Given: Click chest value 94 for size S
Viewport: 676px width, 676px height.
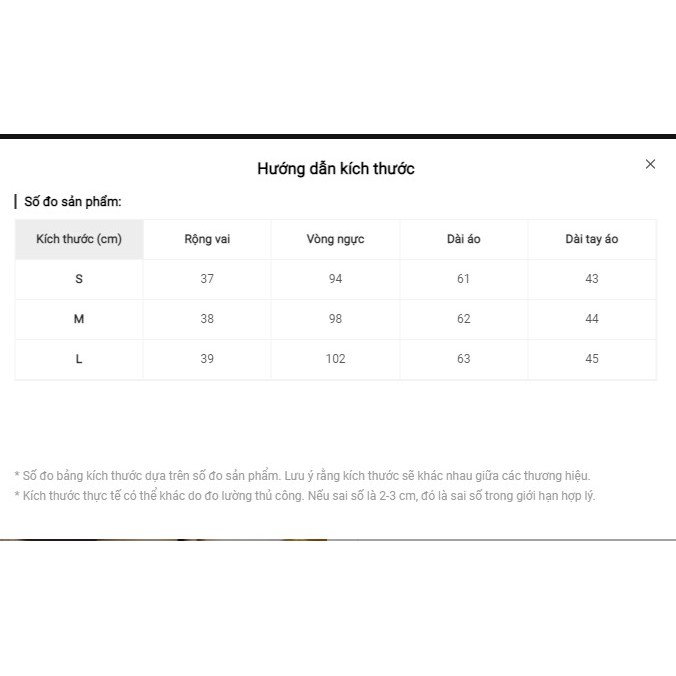Looking at the screenshot, I should 335,279.
